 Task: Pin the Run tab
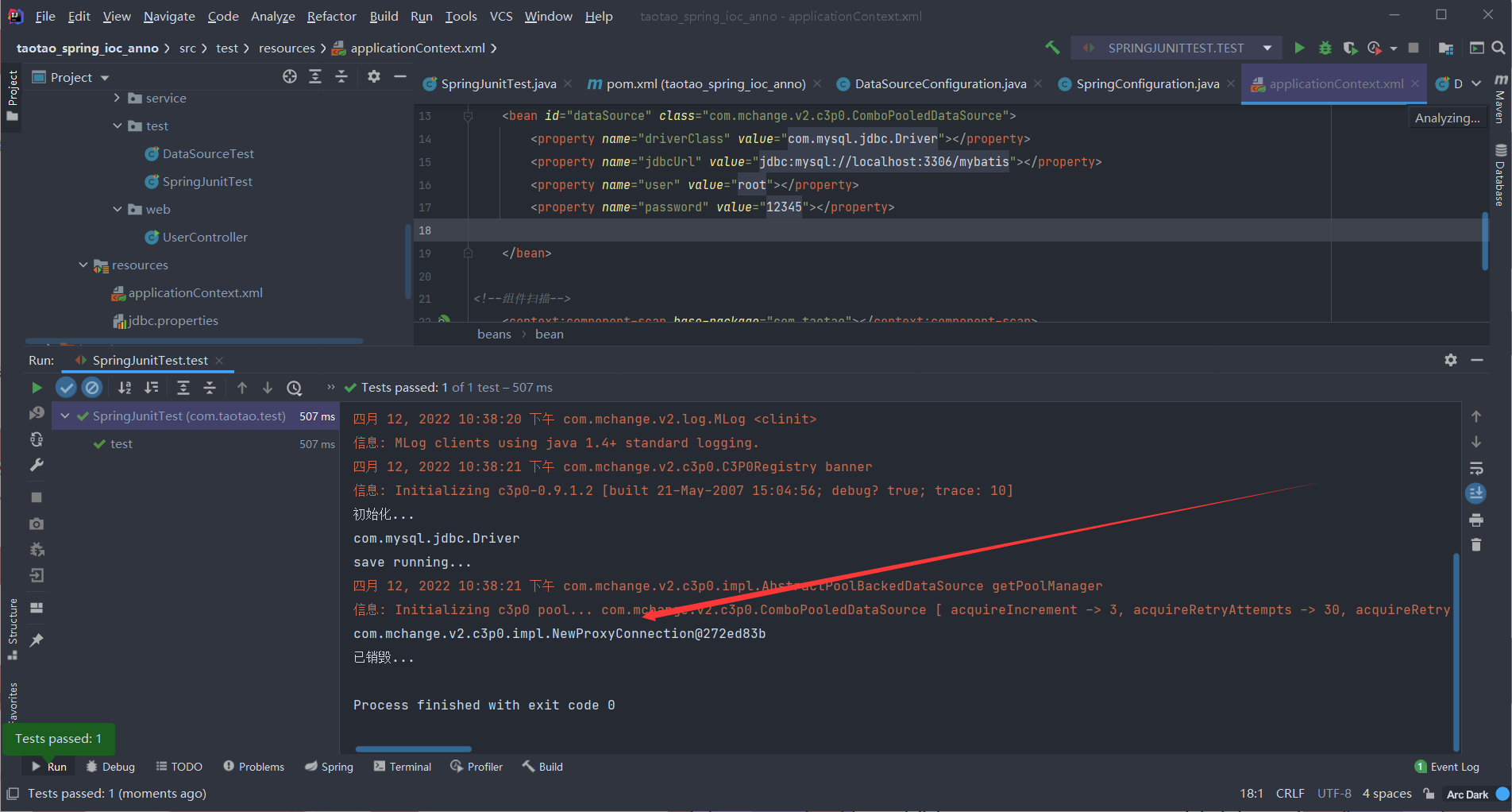click(37, 640)
